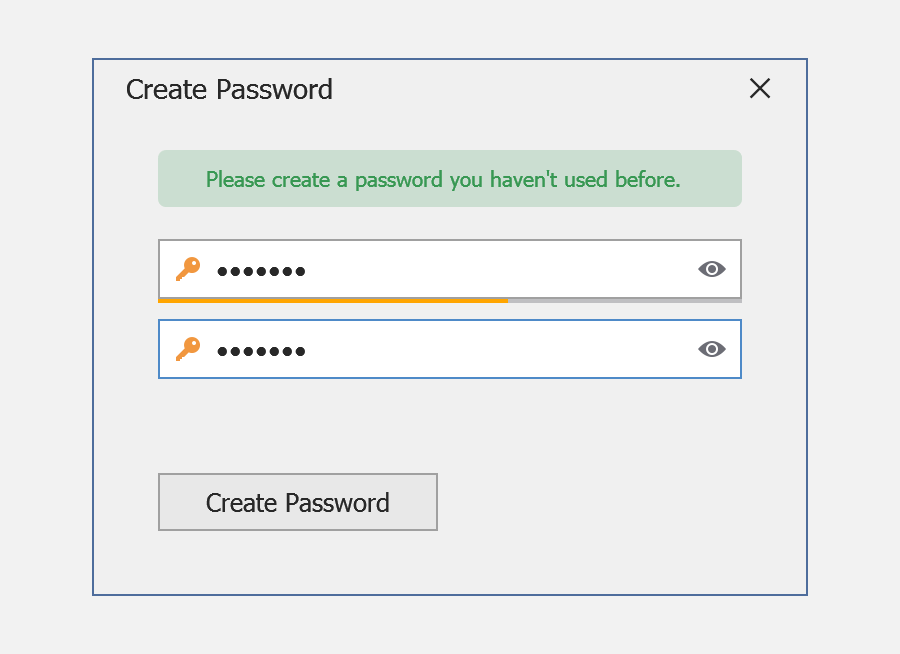The image size is (900, 654).
Task: Click the masked dots in the top field
Action: (x=261, y=270)
